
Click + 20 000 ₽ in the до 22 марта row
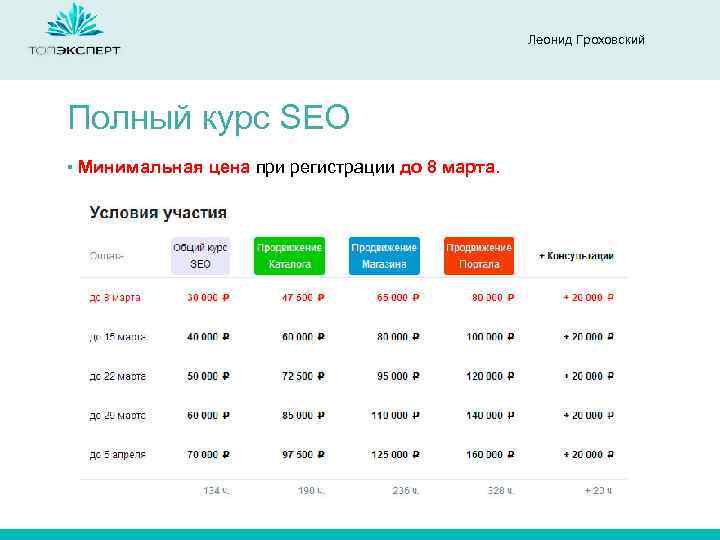click(589, 376)
